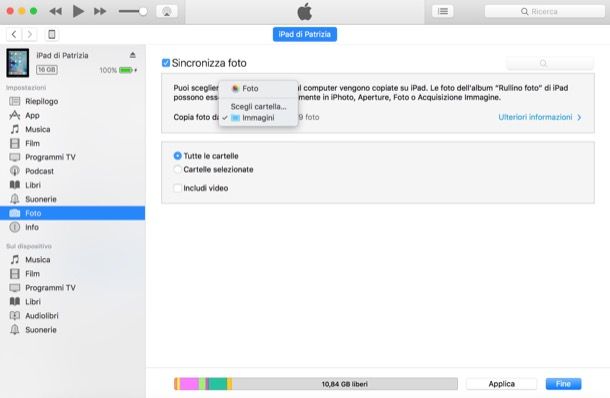Open Libri under Sul dispositivo
This screenshot has height=398, width=610.
point(72,302)
